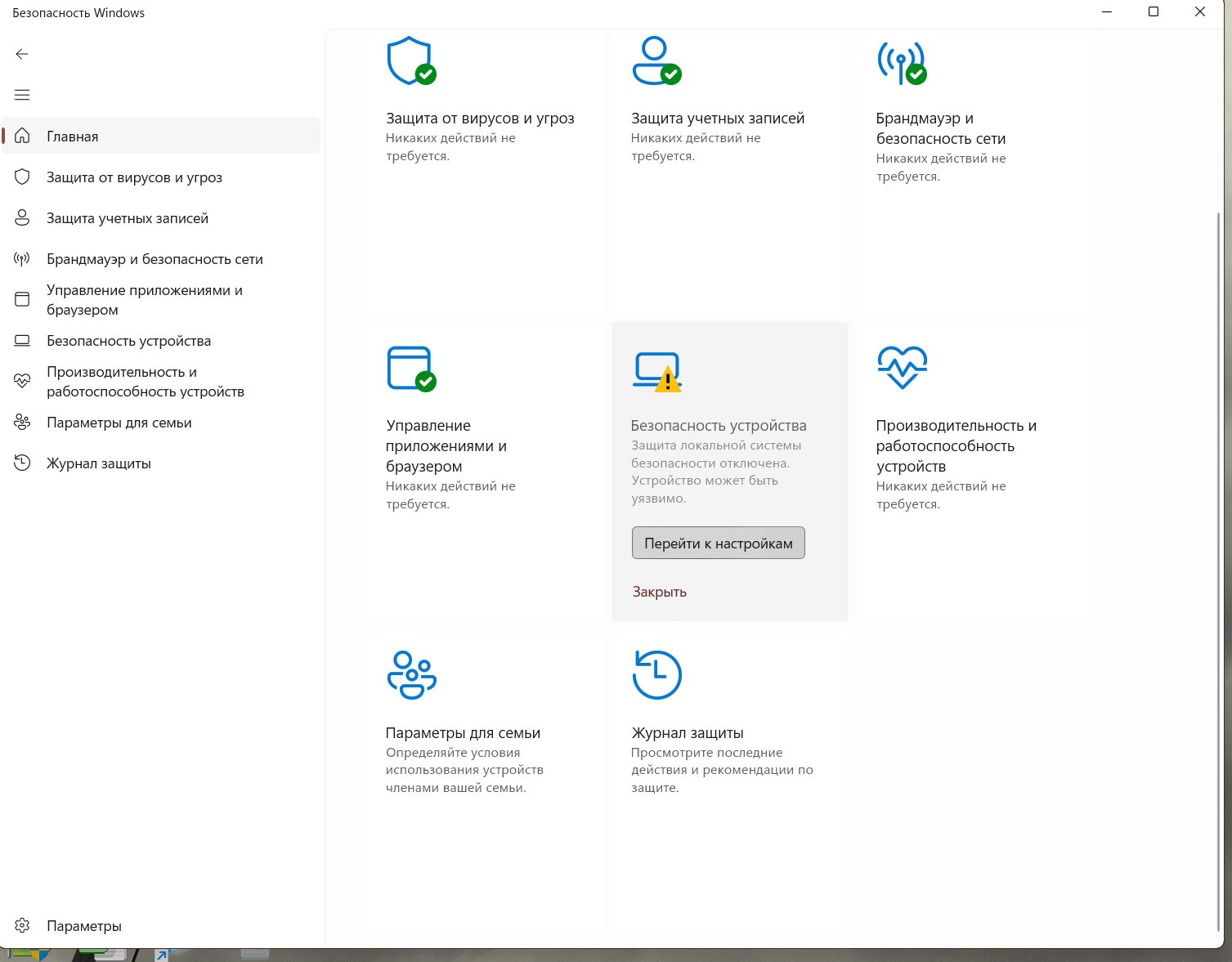Click the vertical scrollbar on the right
Screen dimensions: 1232x962
1218,572
